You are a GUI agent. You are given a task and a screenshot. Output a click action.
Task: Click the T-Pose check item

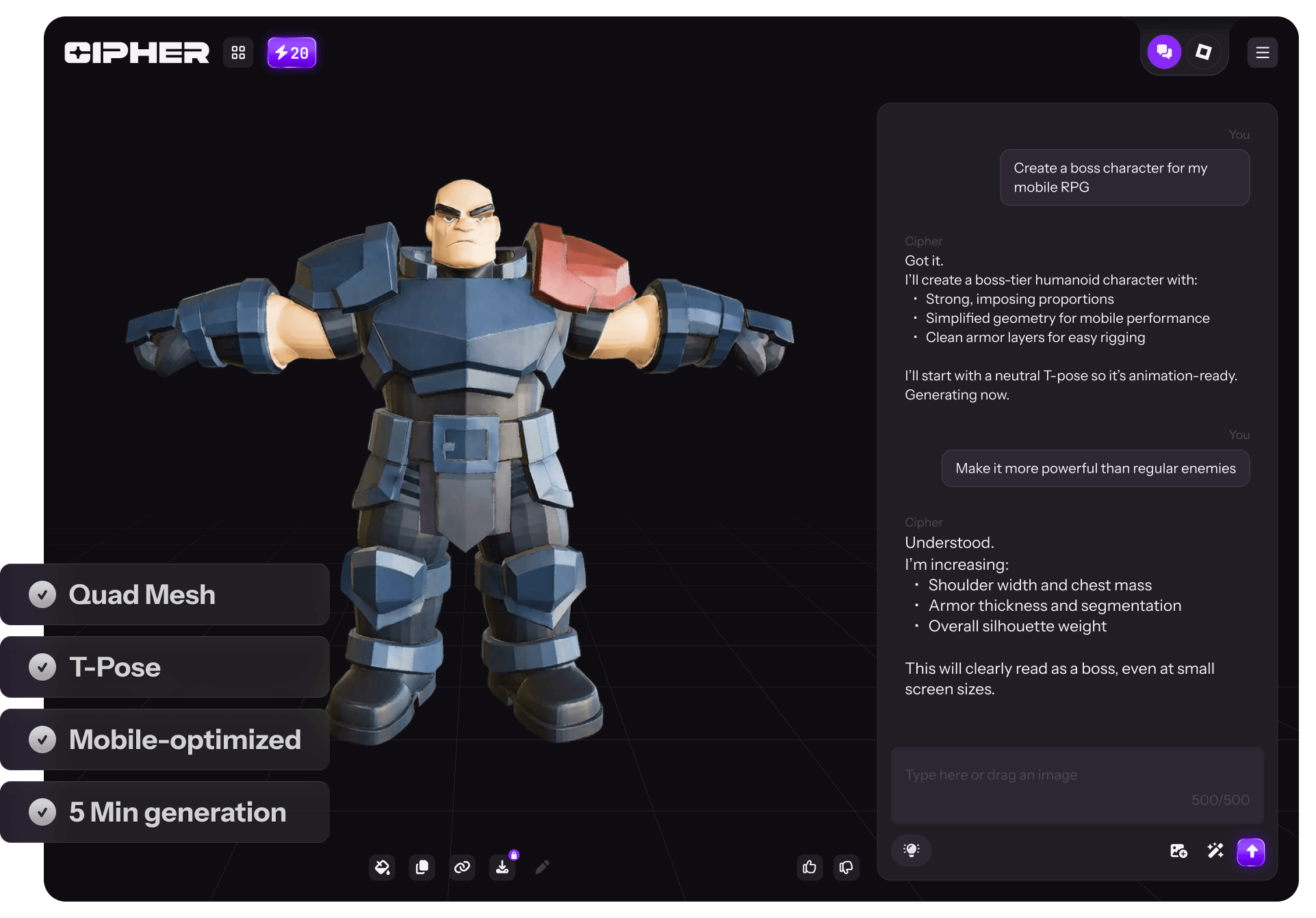click(164, 667)
